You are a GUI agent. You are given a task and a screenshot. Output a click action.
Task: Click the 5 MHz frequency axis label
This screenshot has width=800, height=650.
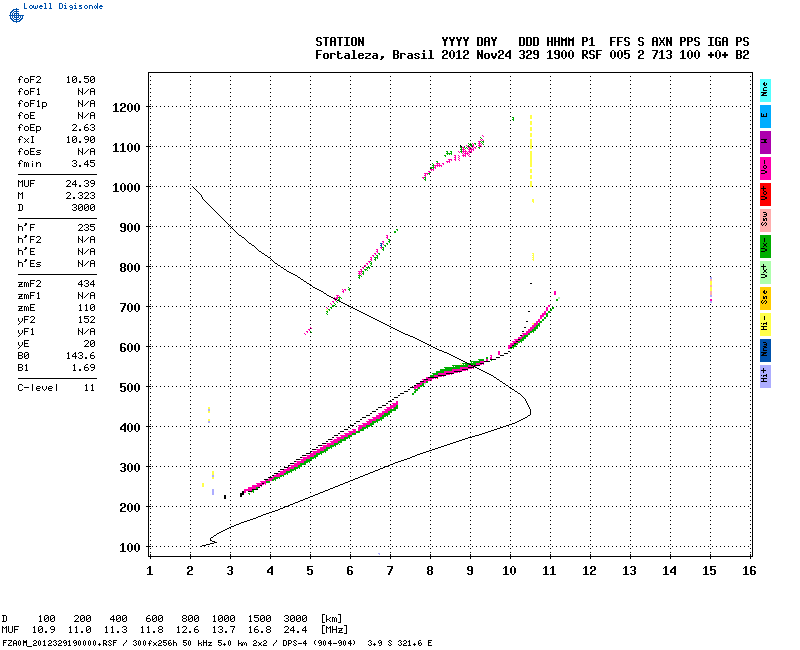tap(310, 571)
